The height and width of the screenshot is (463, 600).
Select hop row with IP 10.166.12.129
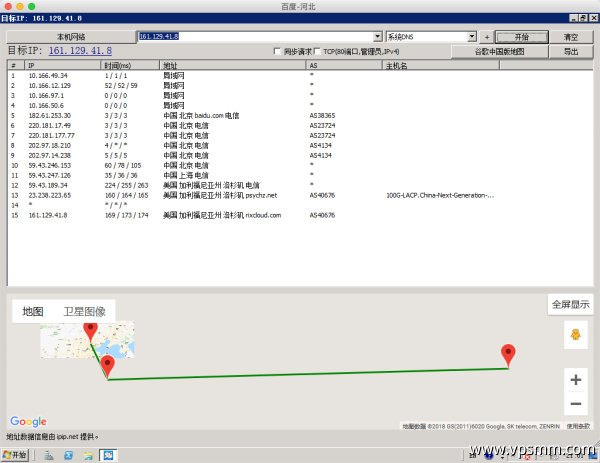tap(300, 86)
